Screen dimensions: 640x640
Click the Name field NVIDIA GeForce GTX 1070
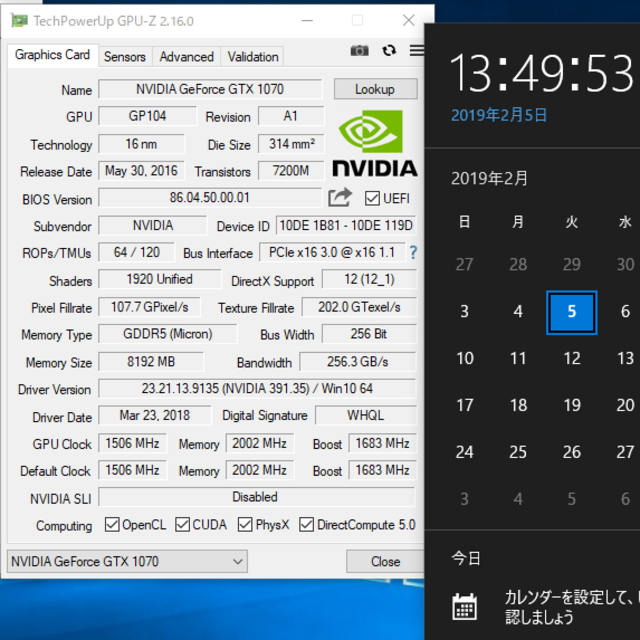tap(210, 89)
